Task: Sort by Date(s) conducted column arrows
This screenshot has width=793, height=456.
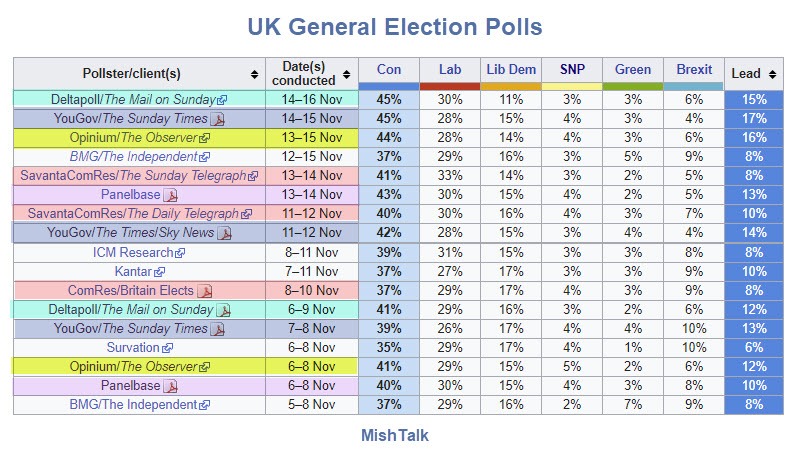Action: (347, 74)
